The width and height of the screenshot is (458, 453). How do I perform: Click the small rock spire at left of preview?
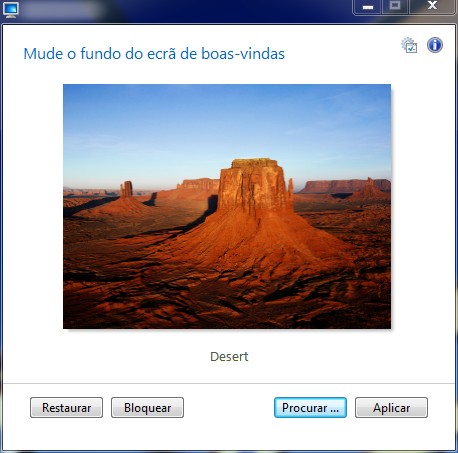point(126,189)
